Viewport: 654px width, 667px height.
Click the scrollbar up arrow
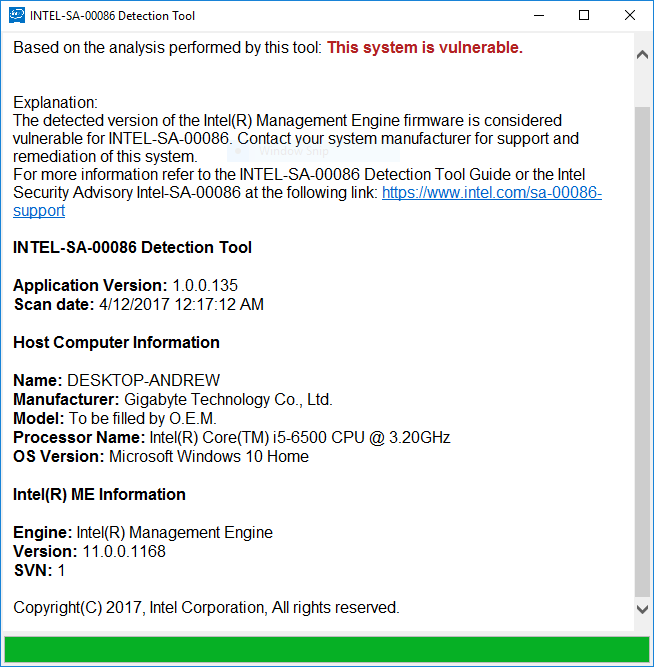[x=643, y=55]
